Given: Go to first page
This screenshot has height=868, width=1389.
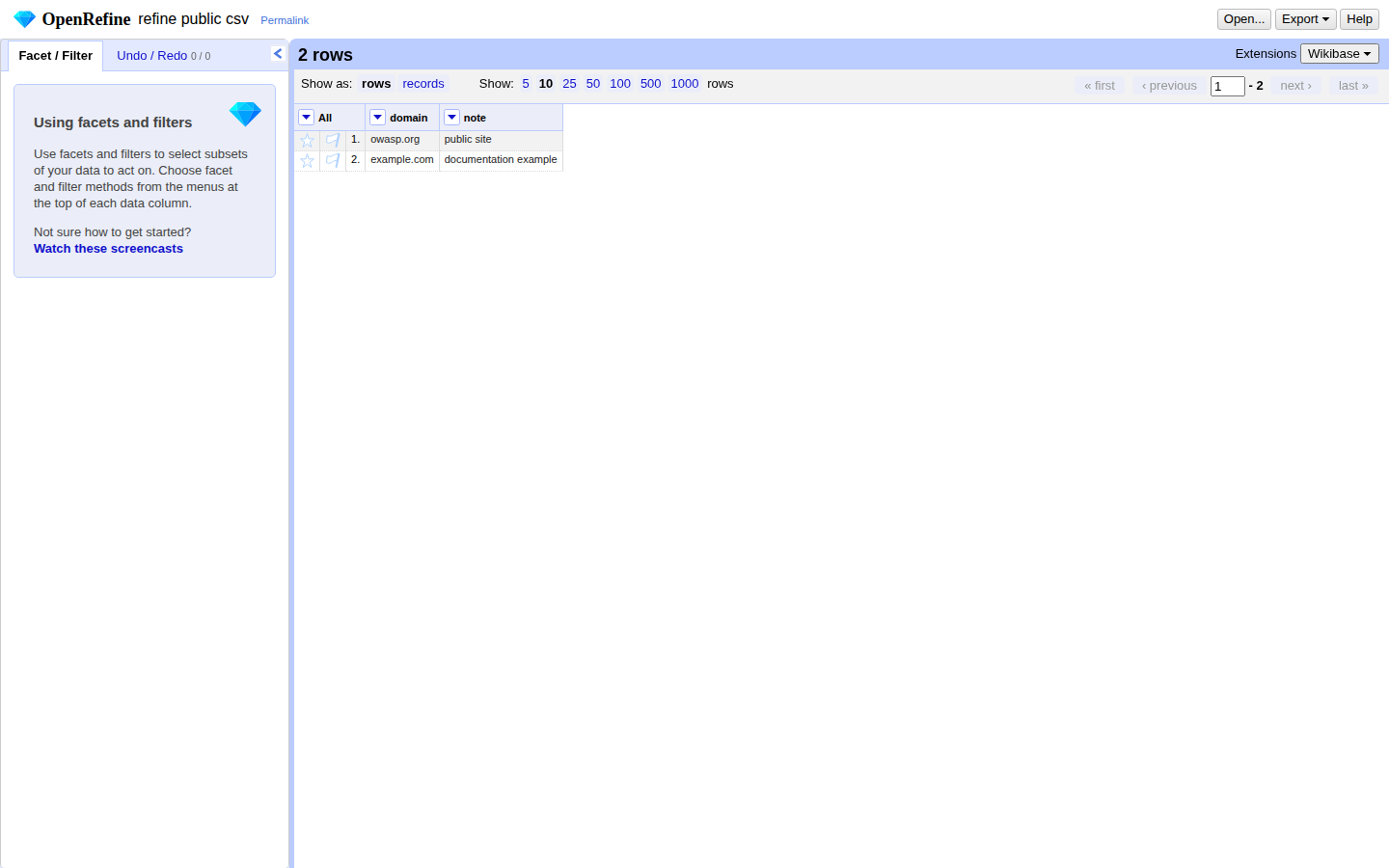Looking at the screenshot, I should pyautogui.click(x=1100, y=86).
